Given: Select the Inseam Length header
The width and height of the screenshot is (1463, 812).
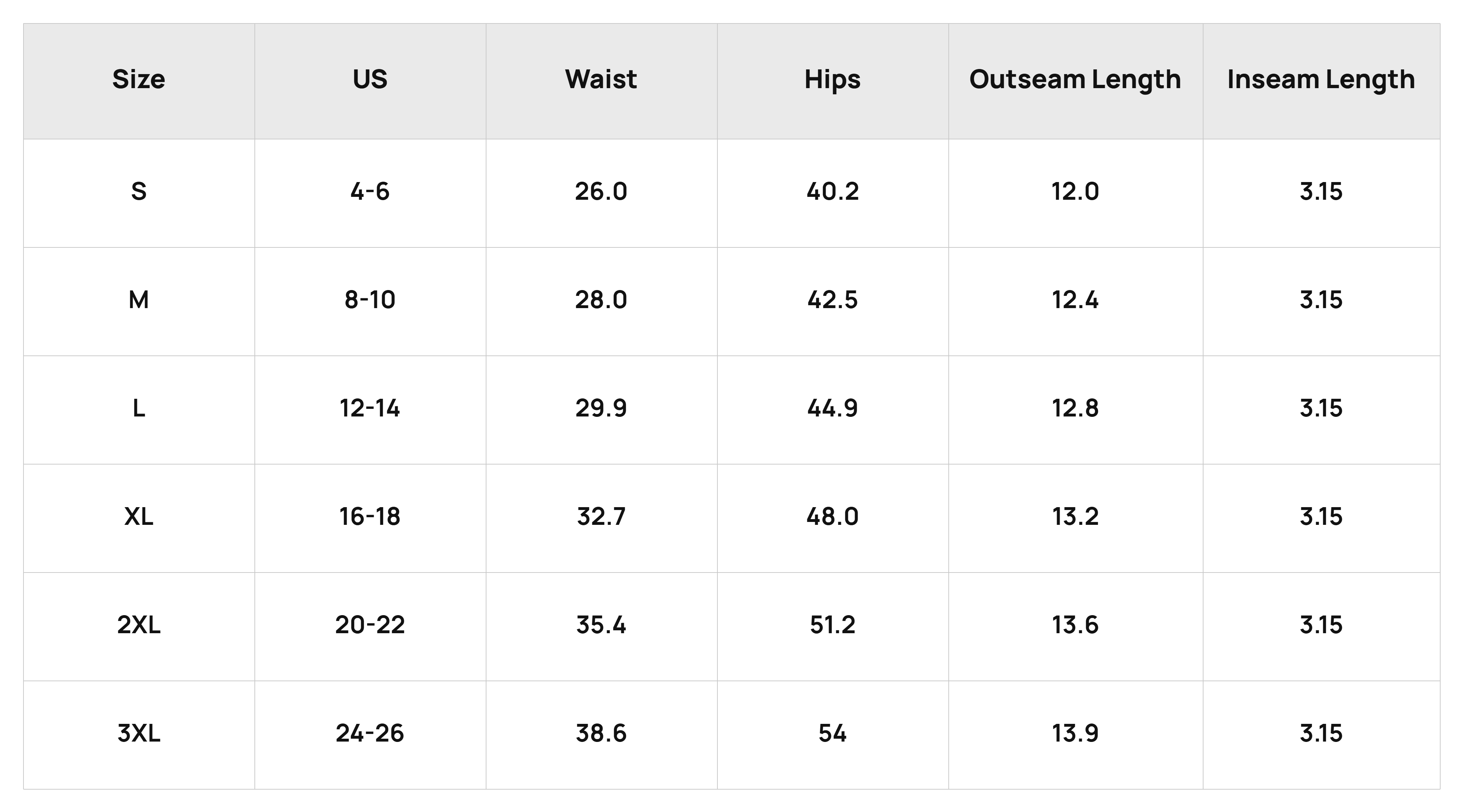Looking at the screenshot, I should pyautogui.click(x=1321, y=80).
